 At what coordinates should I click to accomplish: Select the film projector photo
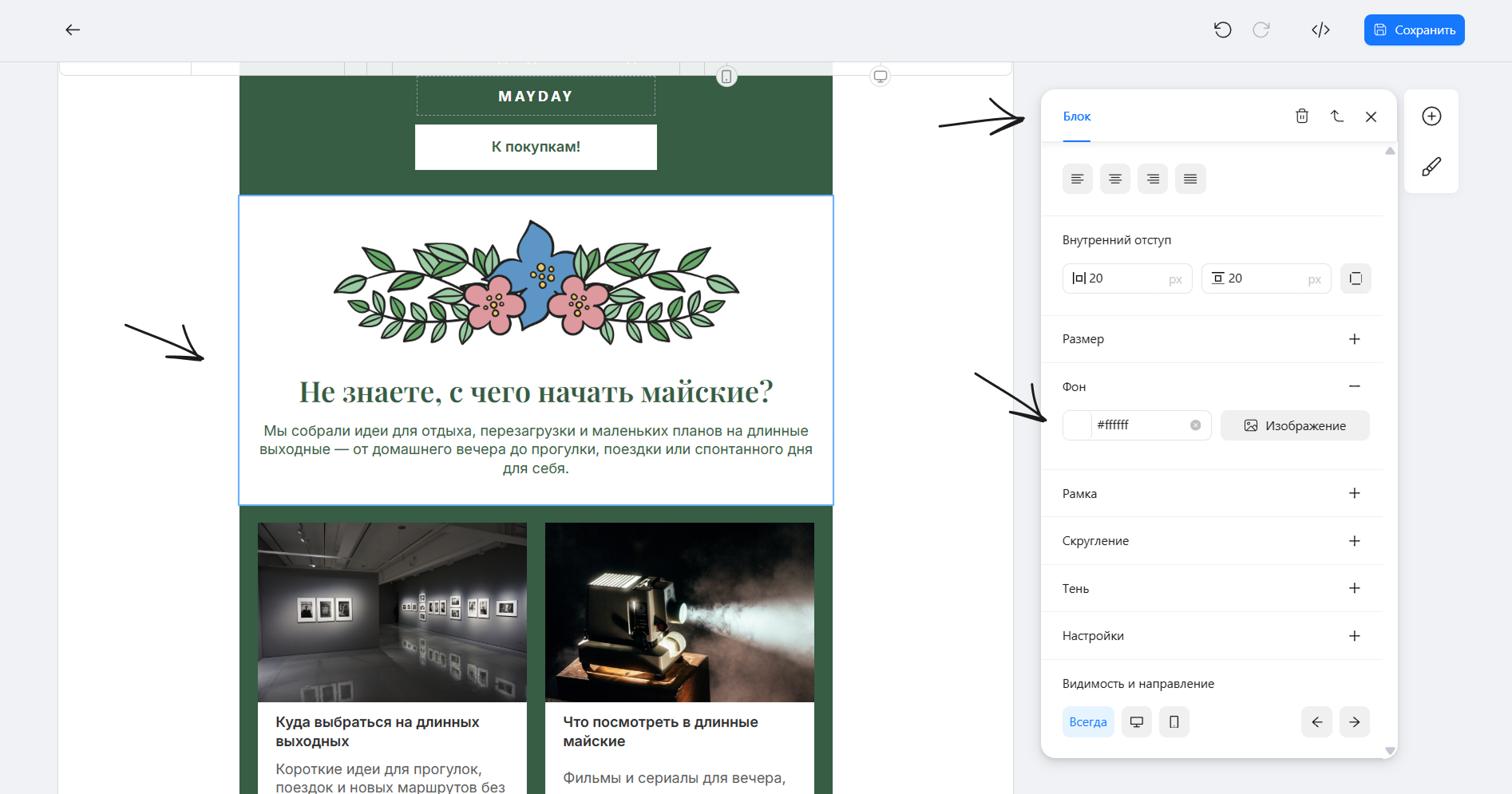pyautogui.click(x=679, y=612)
